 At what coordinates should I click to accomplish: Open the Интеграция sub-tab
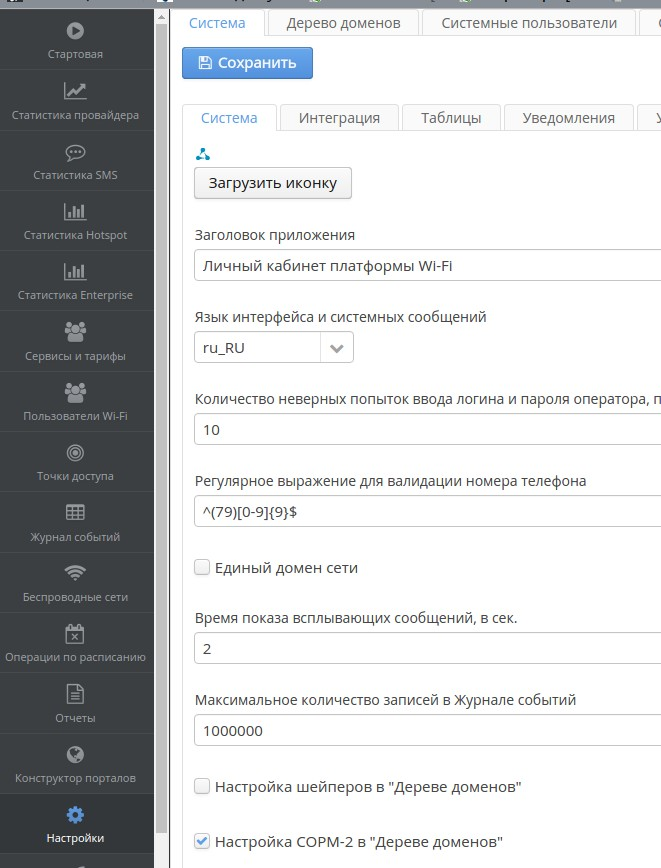[339, 118]
